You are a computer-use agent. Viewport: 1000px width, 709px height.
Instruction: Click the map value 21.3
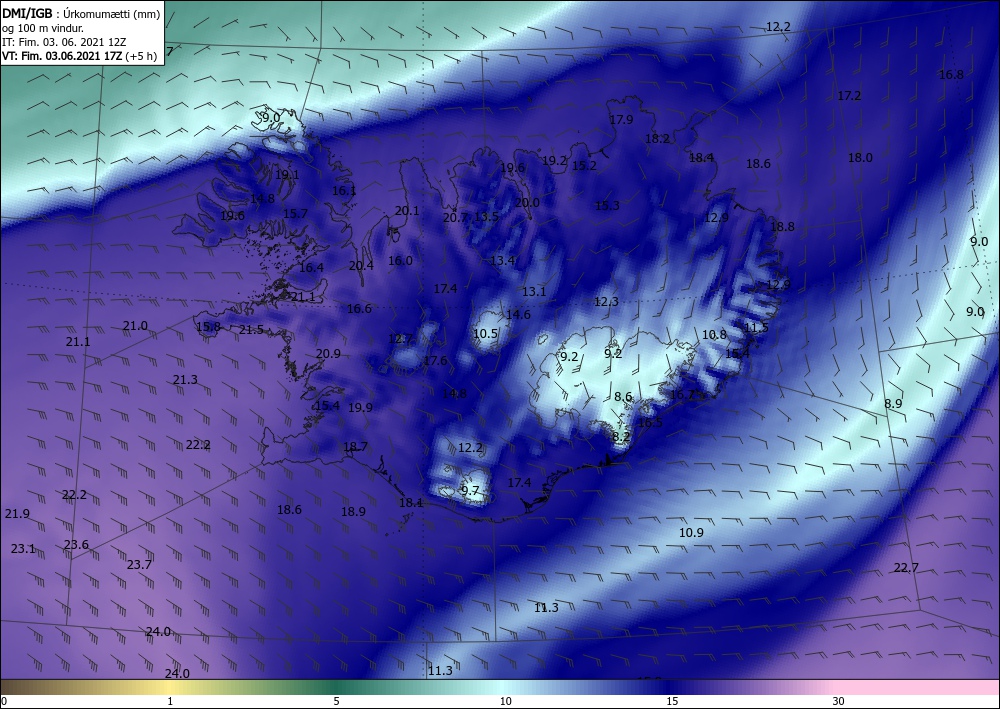tap(185, 380)
